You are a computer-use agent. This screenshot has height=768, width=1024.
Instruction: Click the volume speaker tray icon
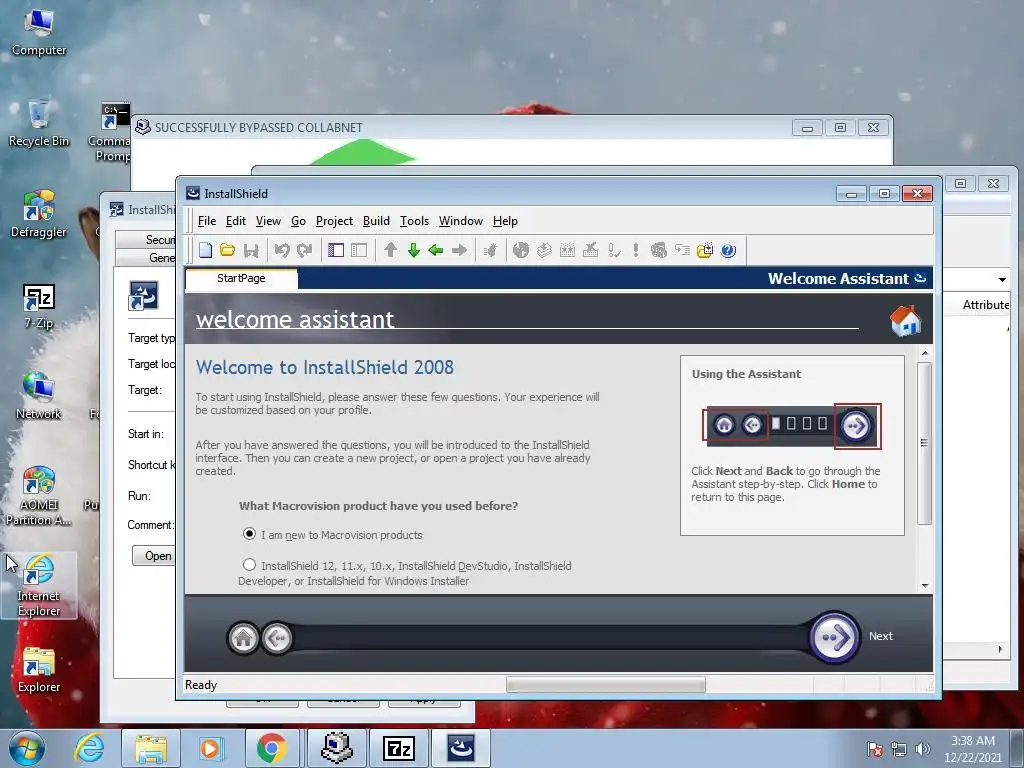click(x=922, y=749)
